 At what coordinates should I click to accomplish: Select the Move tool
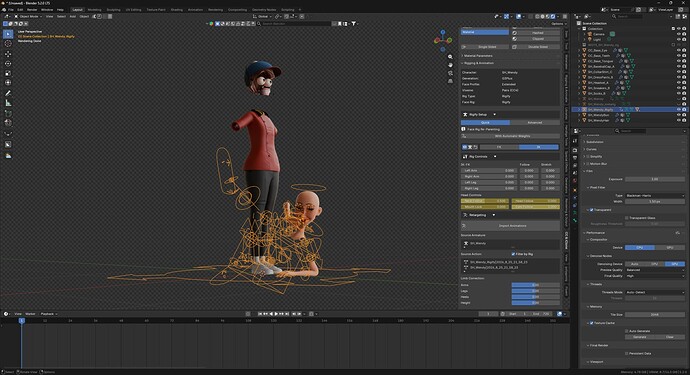(8, 54)
